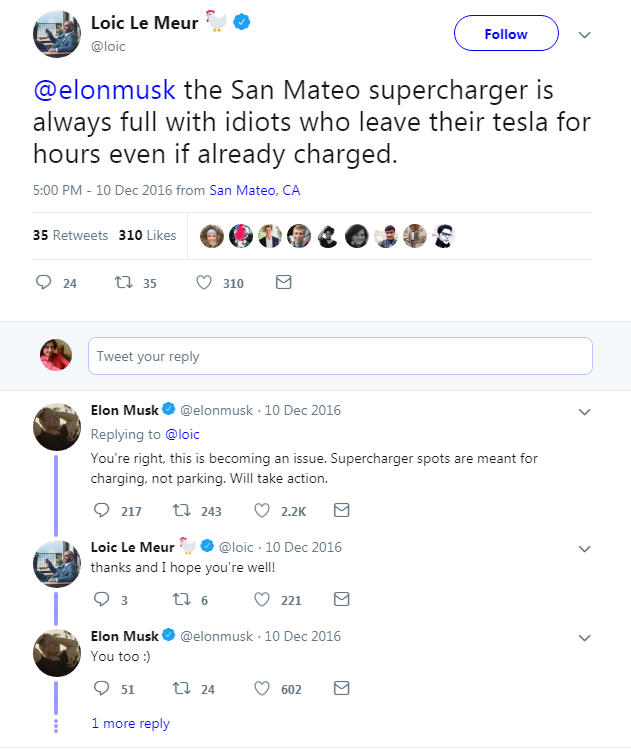Open chevron menu on 'You too :)' reply
Screen dimensions: 631x749
click(586, 637)
